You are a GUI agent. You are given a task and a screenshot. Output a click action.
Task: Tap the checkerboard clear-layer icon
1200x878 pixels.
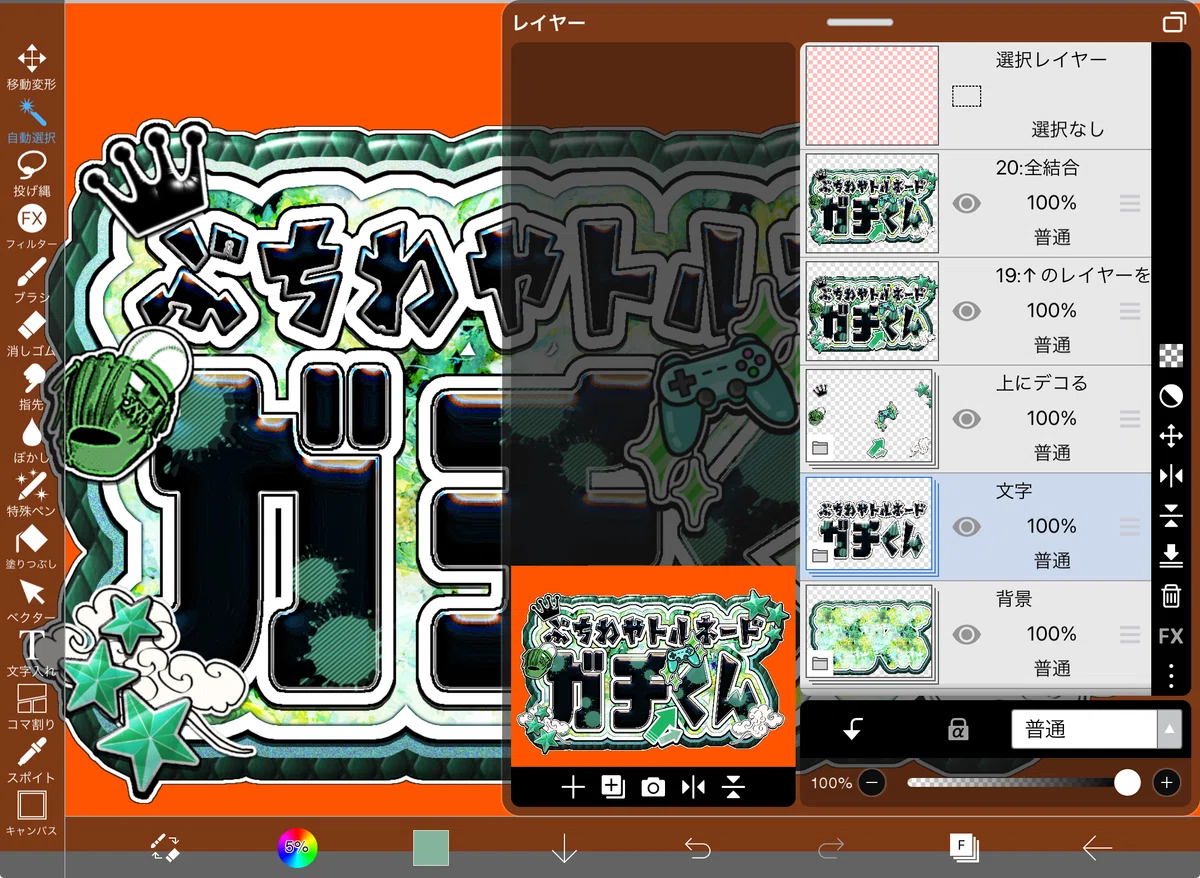point(1171,356)
